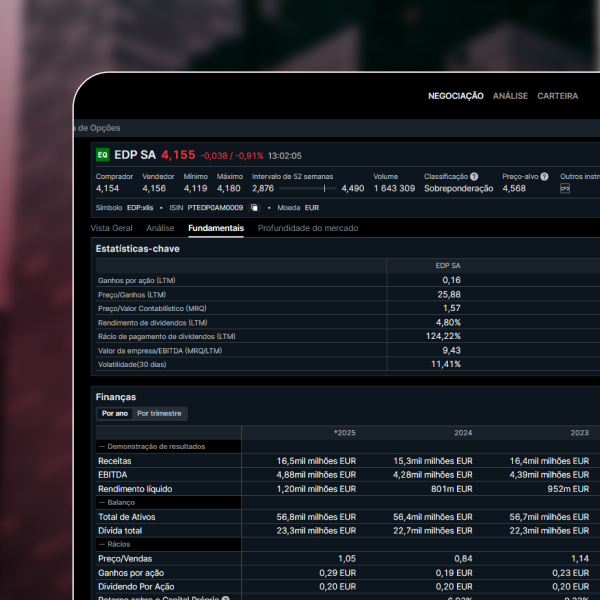600x600 pixels.
Task: Click Volatilidade(30 dias) value 11,41%
Action: 446,364
